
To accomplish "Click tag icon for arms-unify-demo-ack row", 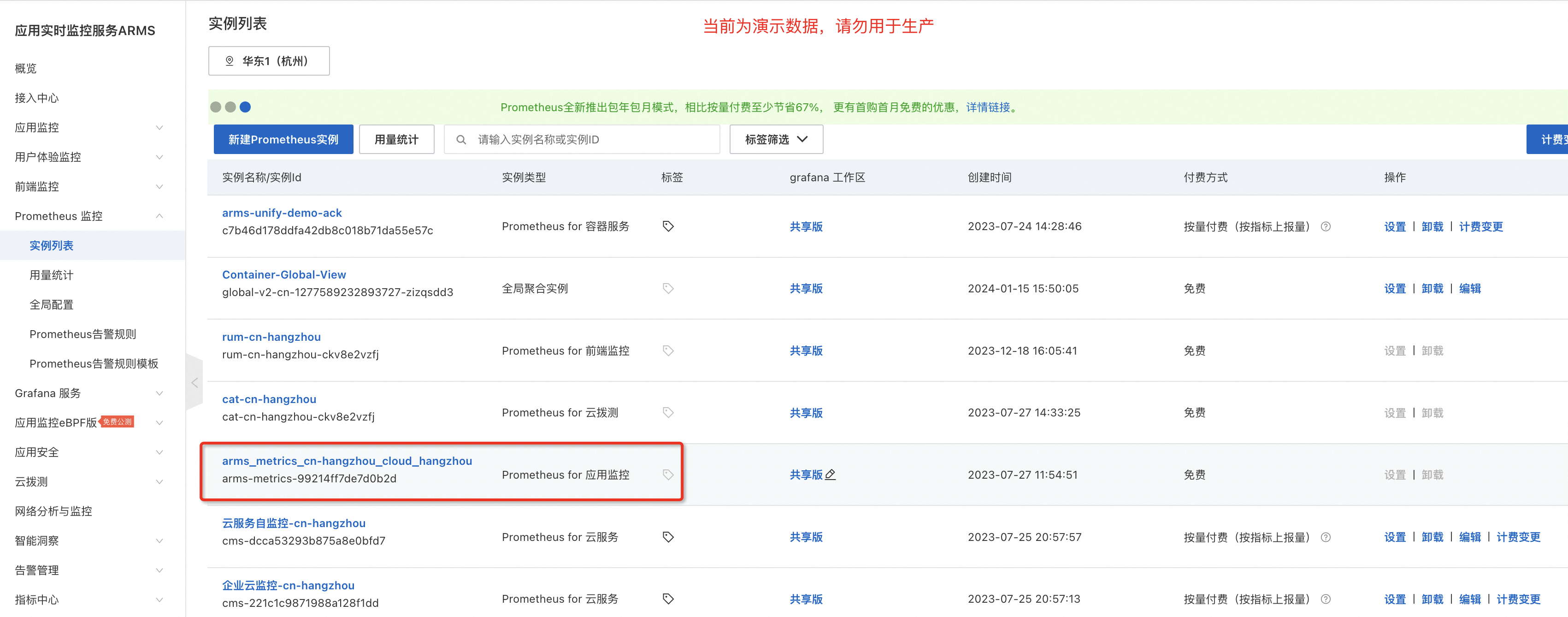I will 668,226.
